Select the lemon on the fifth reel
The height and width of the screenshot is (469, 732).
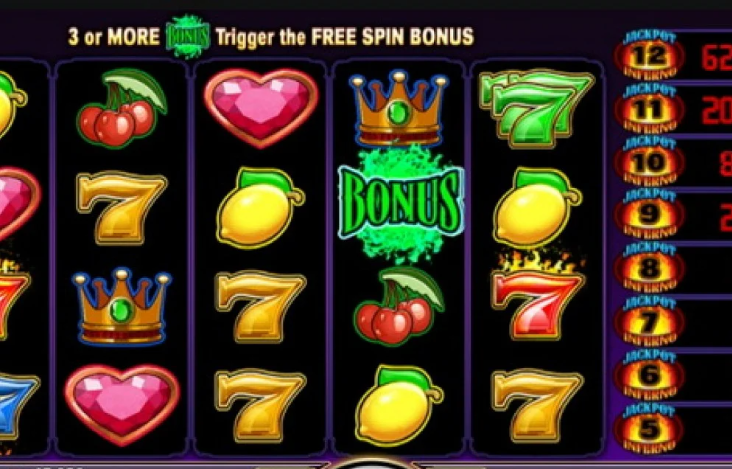click(x=537, y=208)
